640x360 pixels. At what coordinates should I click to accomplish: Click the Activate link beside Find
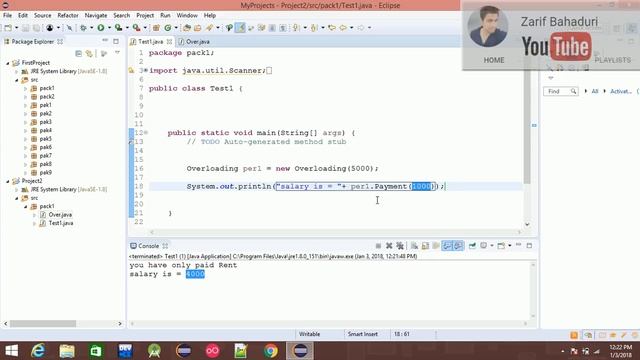(620, 91)
